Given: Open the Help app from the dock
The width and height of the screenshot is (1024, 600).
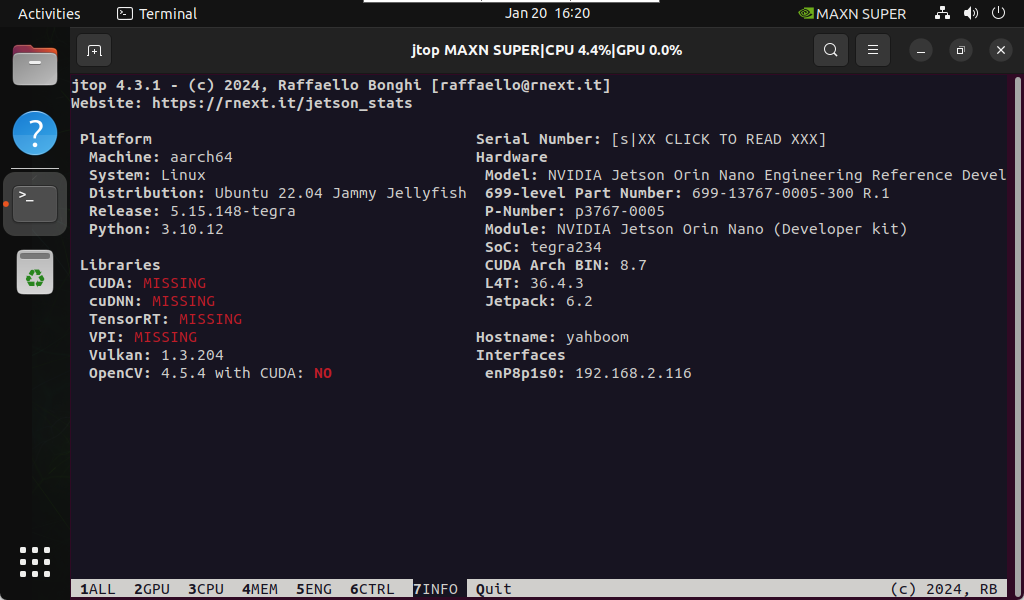Looking at the screenshot, I should [35, 133].
